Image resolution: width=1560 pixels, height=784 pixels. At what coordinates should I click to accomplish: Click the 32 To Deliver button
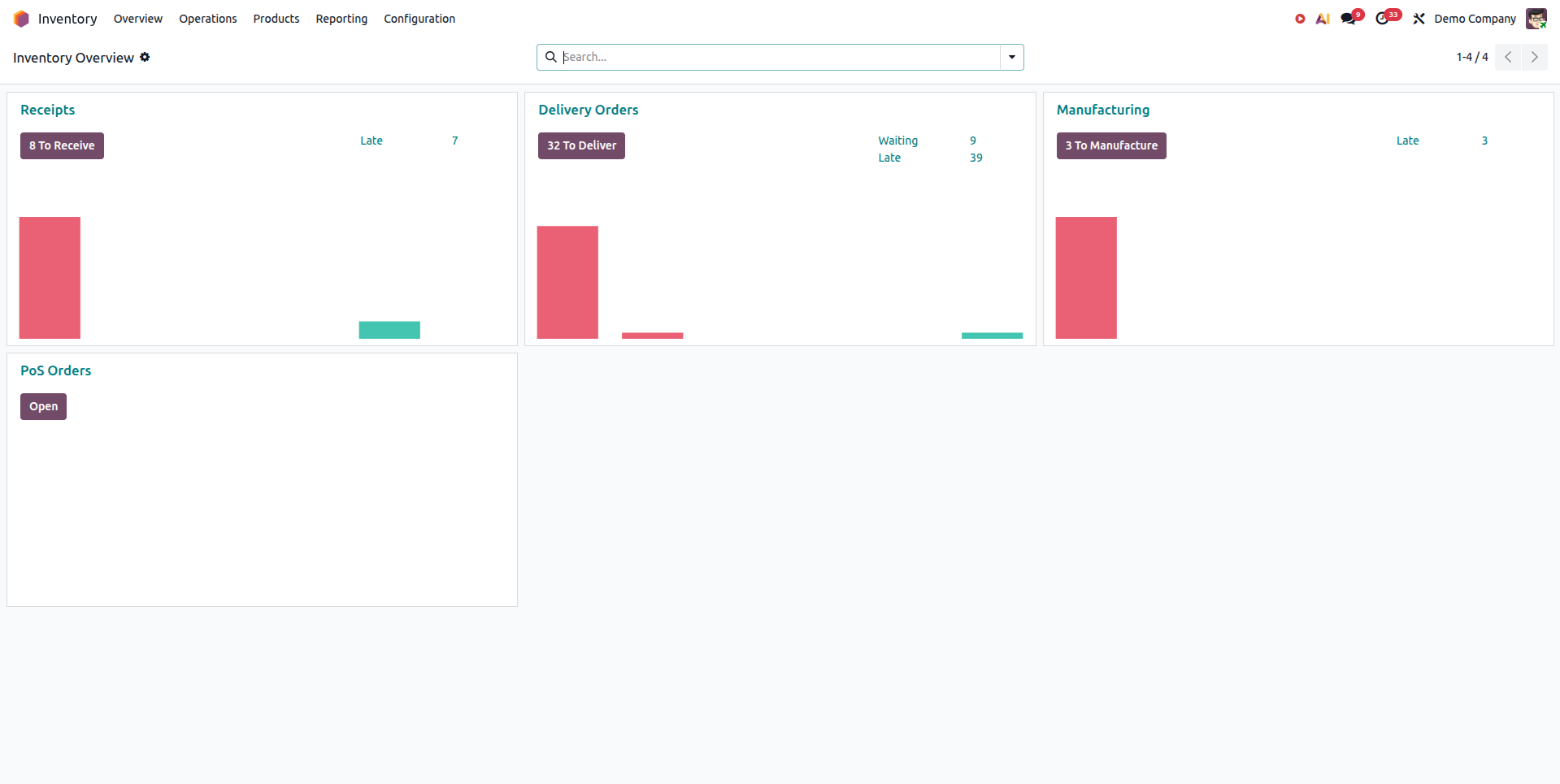tap(581, 145)
